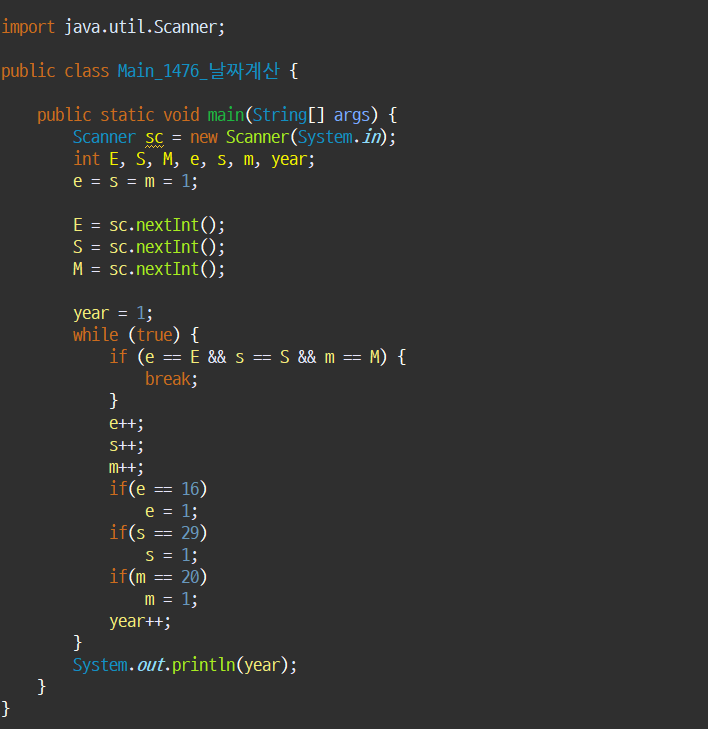
Task: Click java.util.Scanner in the import statement
Action: point(141,27)
